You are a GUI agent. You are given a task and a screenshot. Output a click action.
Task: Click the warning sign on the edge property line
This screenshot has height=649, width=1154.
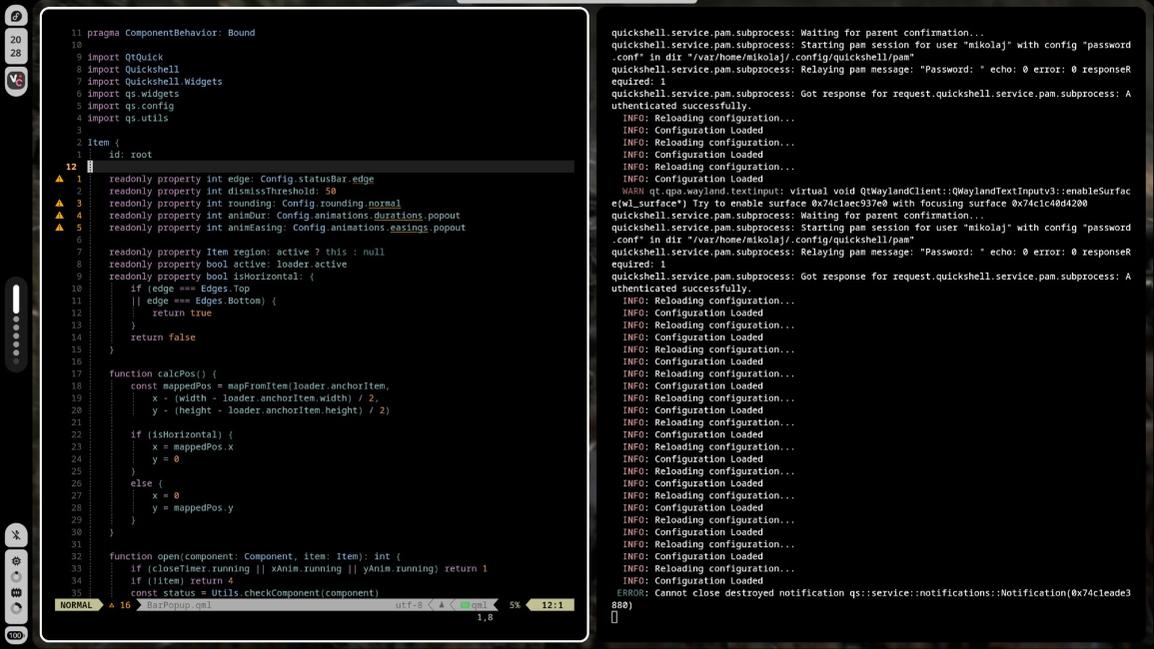click(x=60, y=179)
